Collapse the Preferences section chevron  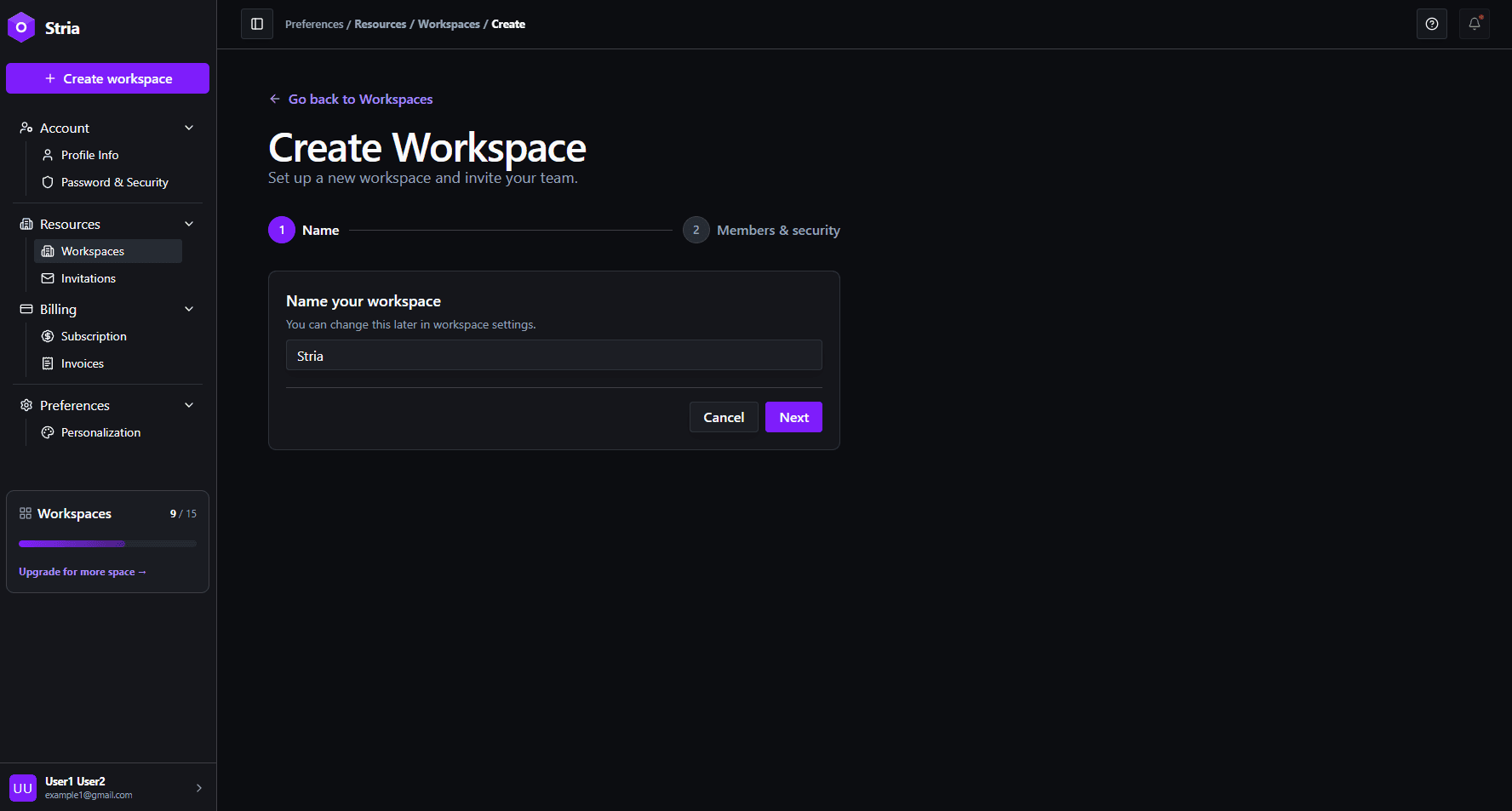coord(189,405)
